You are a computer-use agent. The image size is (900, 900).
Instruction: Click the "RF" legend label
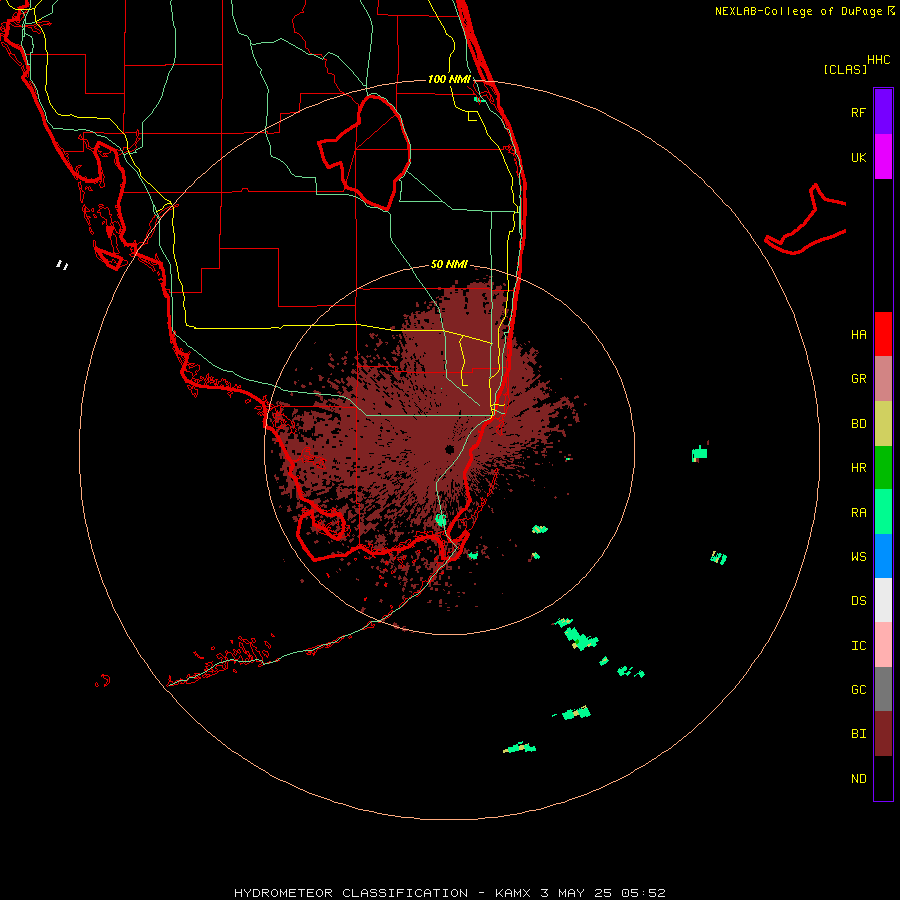click(858, 112)
